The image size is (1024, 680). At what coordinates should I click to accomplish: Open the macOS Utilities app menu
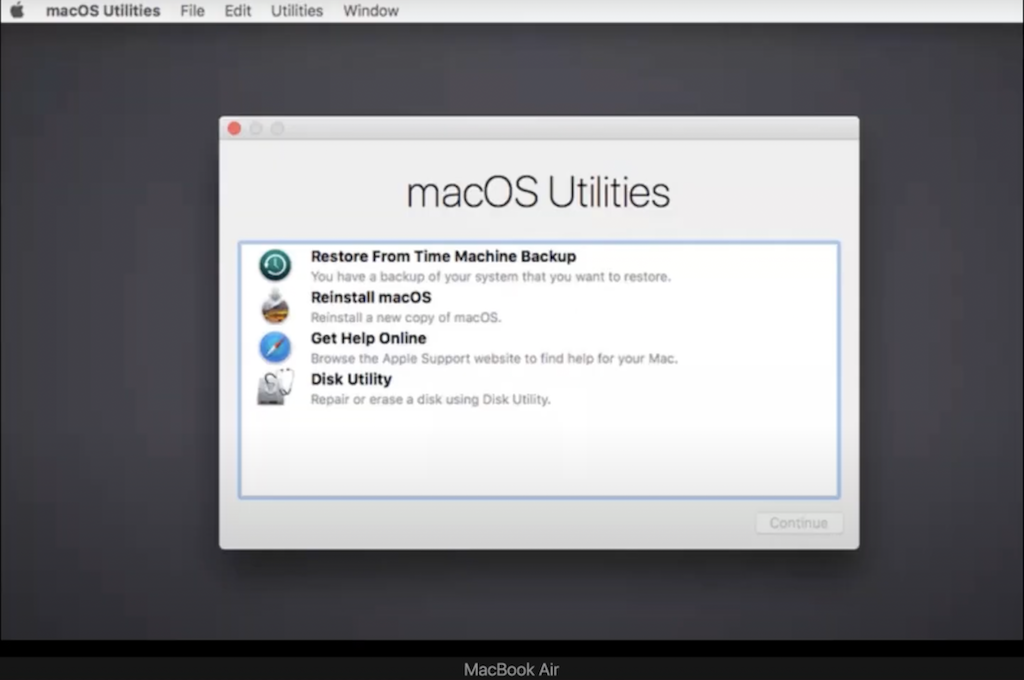tap(103, 10)
